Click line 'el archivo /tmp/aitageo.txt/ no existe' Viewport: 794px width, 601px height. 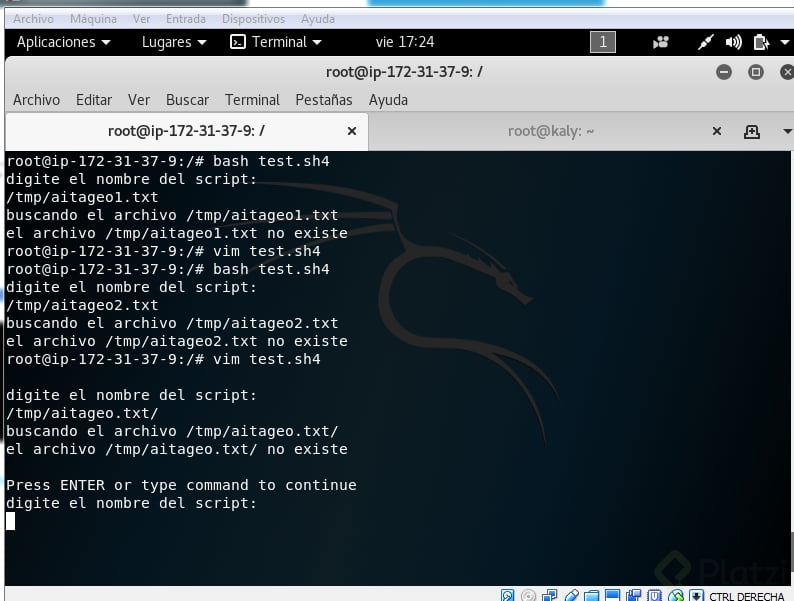point(177,449)
